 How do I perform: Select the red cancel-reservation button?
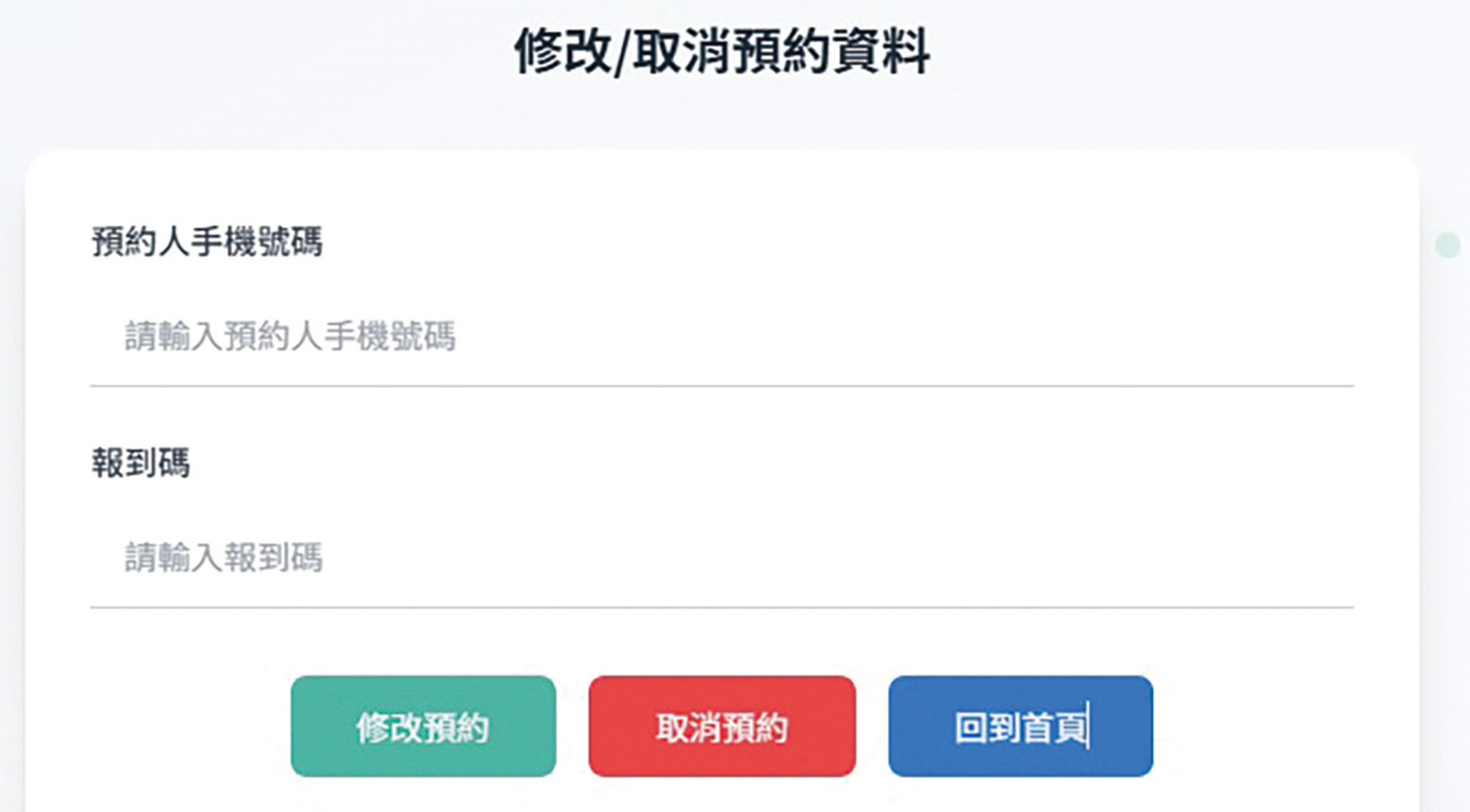pos(721,726)
